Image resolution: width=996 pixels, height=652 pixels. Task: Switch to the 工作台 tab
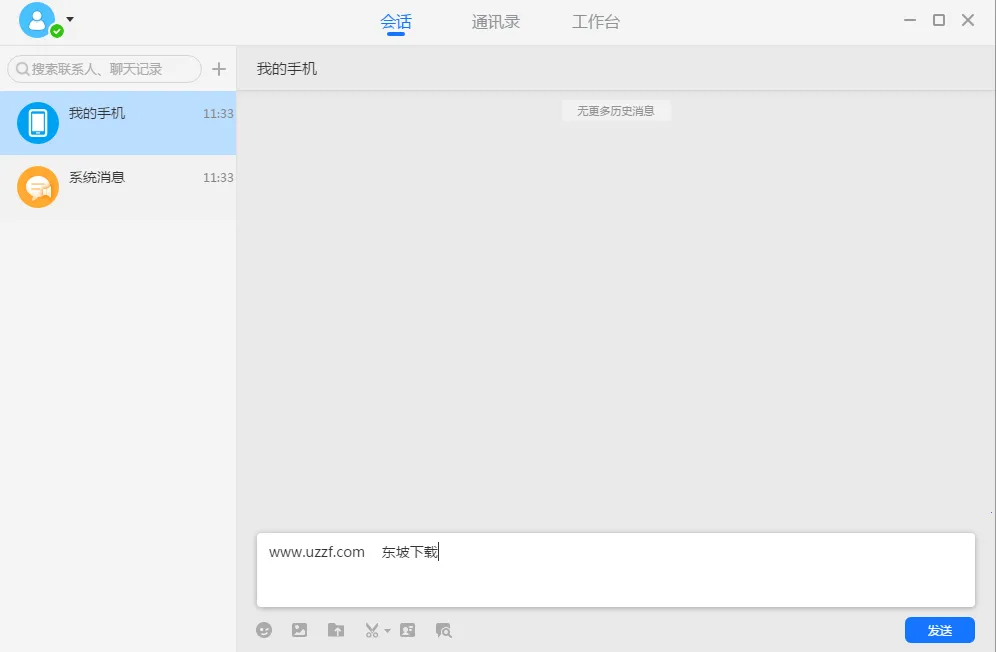596,22
